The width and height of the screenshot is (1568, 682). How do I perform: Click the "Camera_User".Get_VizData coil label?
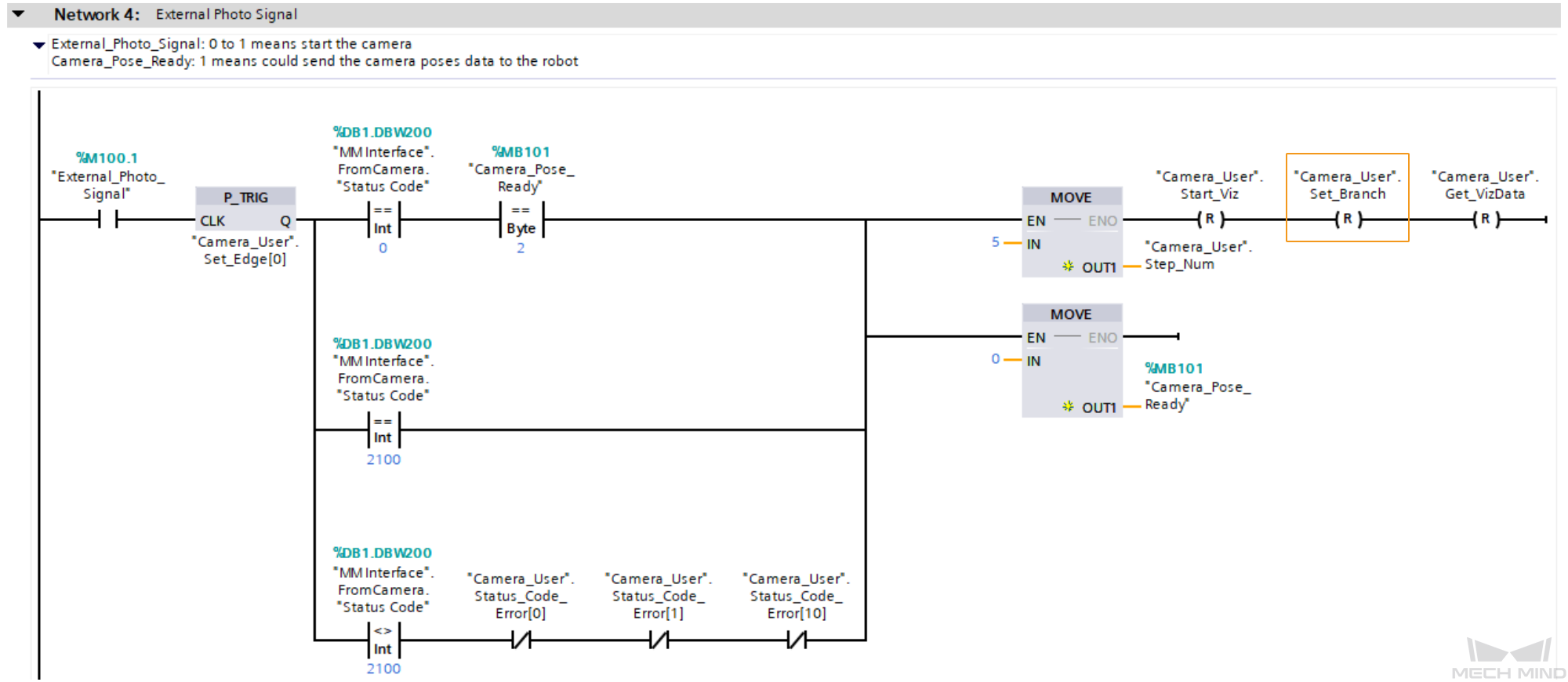[1485, 185]
